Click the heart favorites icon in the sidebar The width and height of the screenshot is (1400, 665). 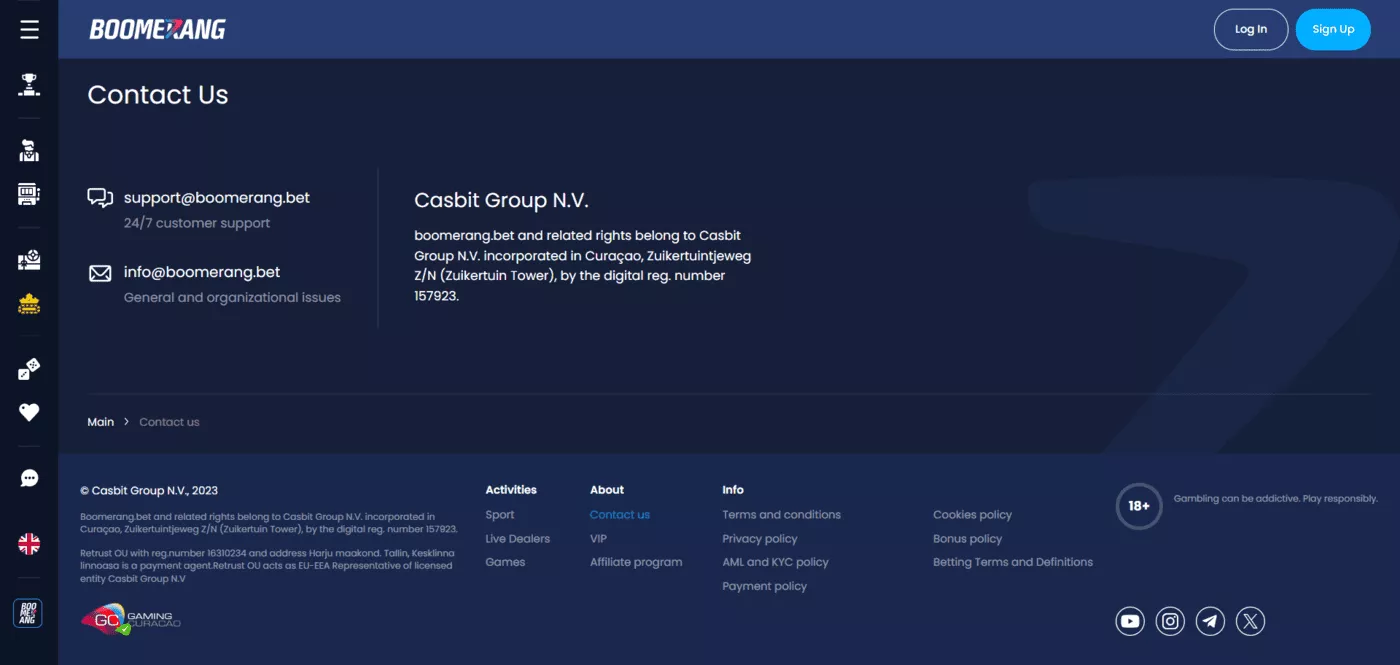29,412
